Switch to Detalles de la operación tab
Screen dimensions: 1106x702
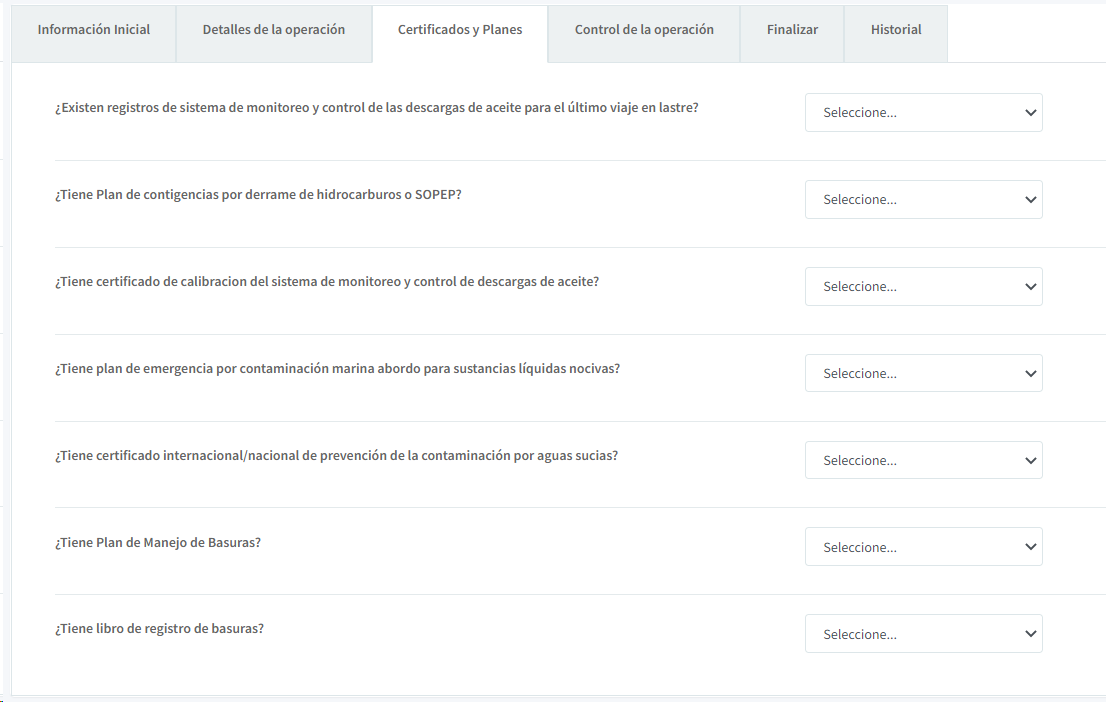[x=273, y=30]
